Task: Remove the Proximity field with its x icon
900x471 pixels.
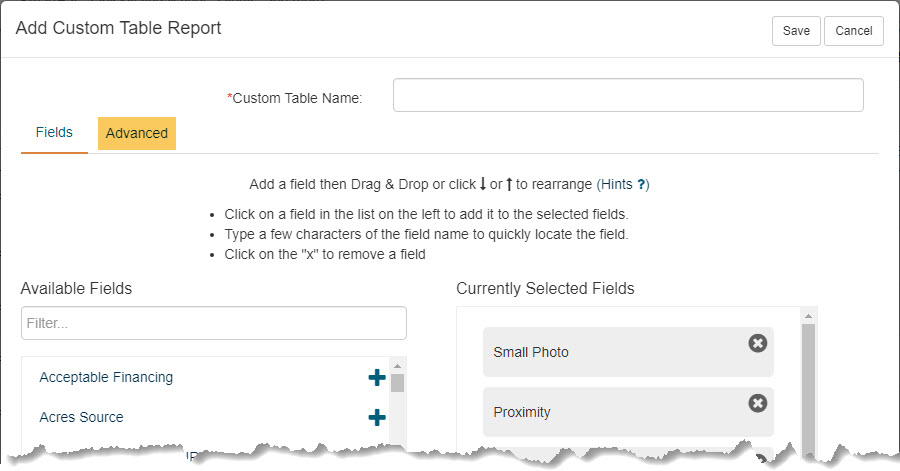Action: pyautogui.click(x=758, y=403)
